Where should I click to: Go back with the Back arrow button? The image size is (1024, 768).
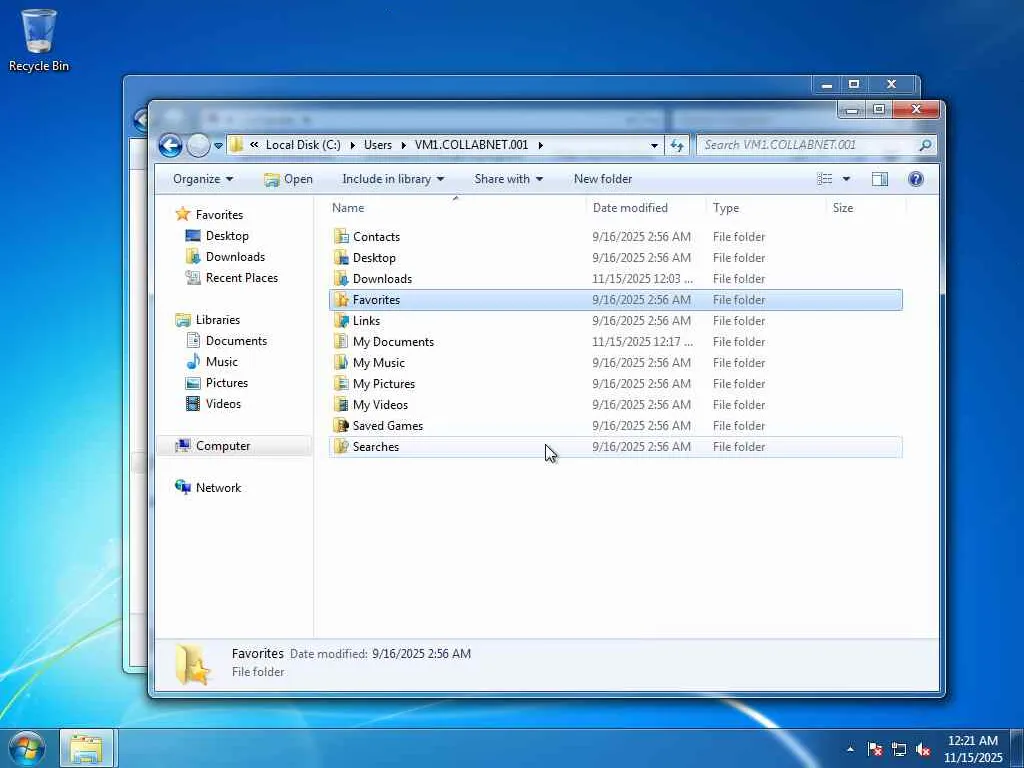pyautogui.click(x=170, y=145)
